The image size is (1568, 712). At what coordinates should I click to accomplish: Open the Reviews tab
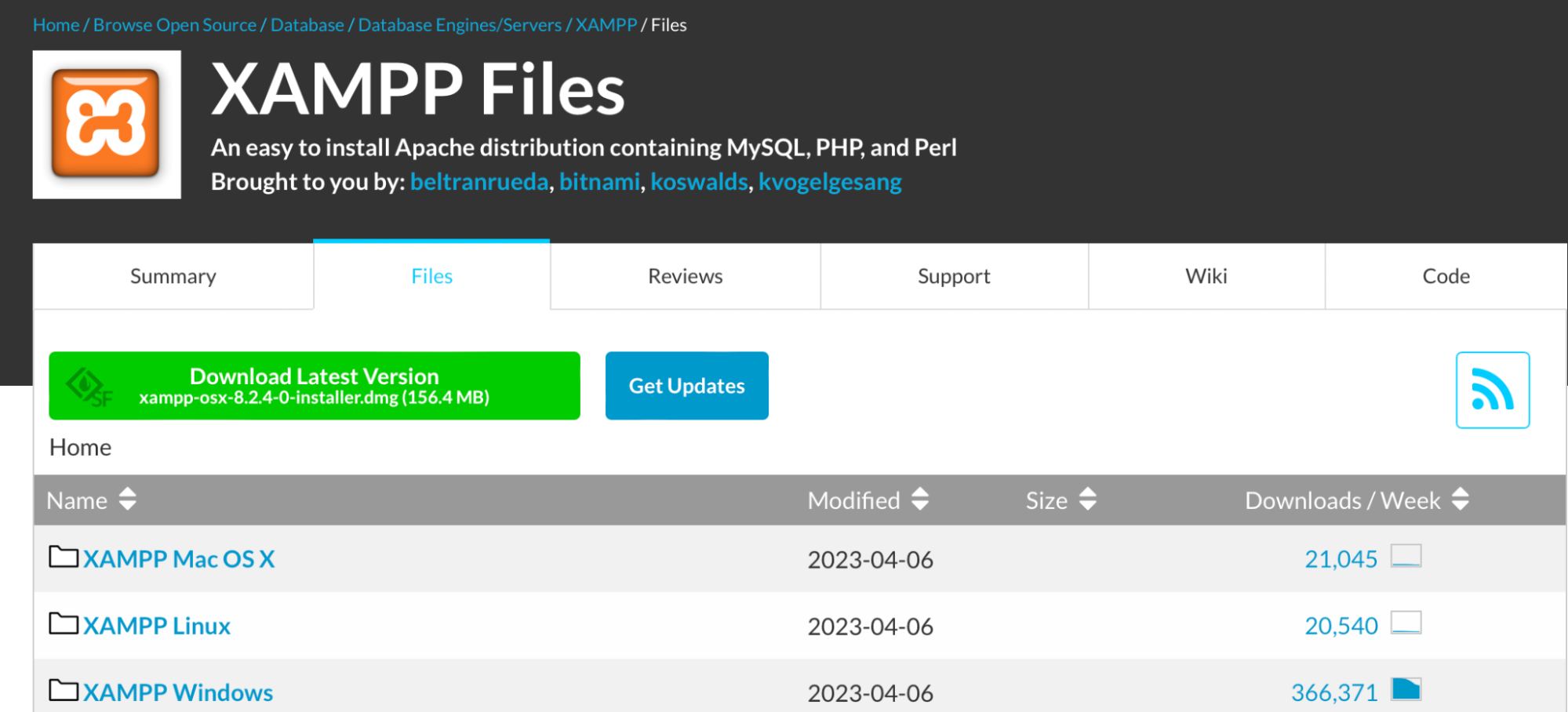point(685,276)
